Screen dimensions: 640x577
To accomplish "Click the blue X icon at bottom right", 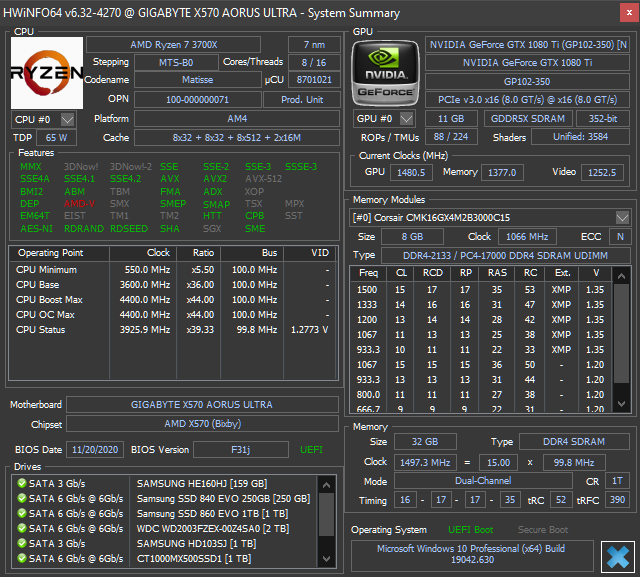I will point(618,557).
